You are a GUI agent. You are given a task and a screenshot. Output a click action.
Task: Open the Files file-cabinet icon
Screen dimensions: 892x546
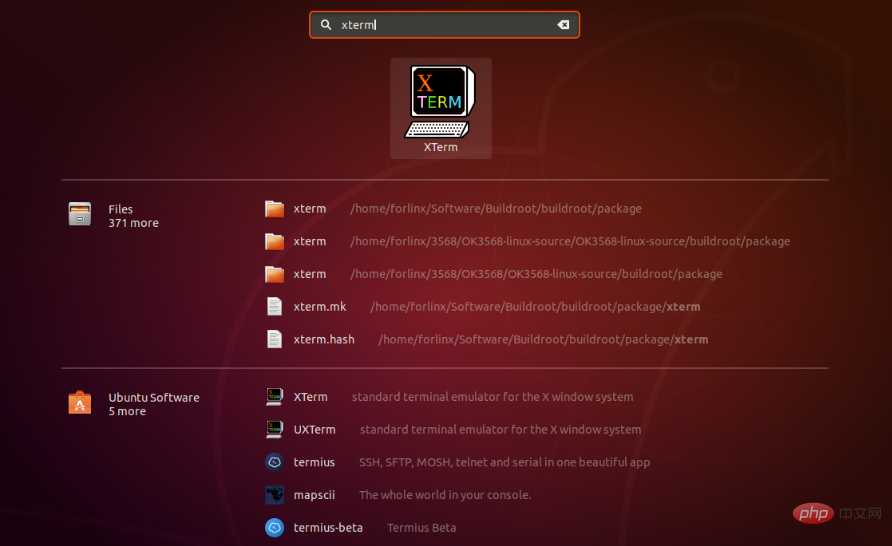(80, 214)
